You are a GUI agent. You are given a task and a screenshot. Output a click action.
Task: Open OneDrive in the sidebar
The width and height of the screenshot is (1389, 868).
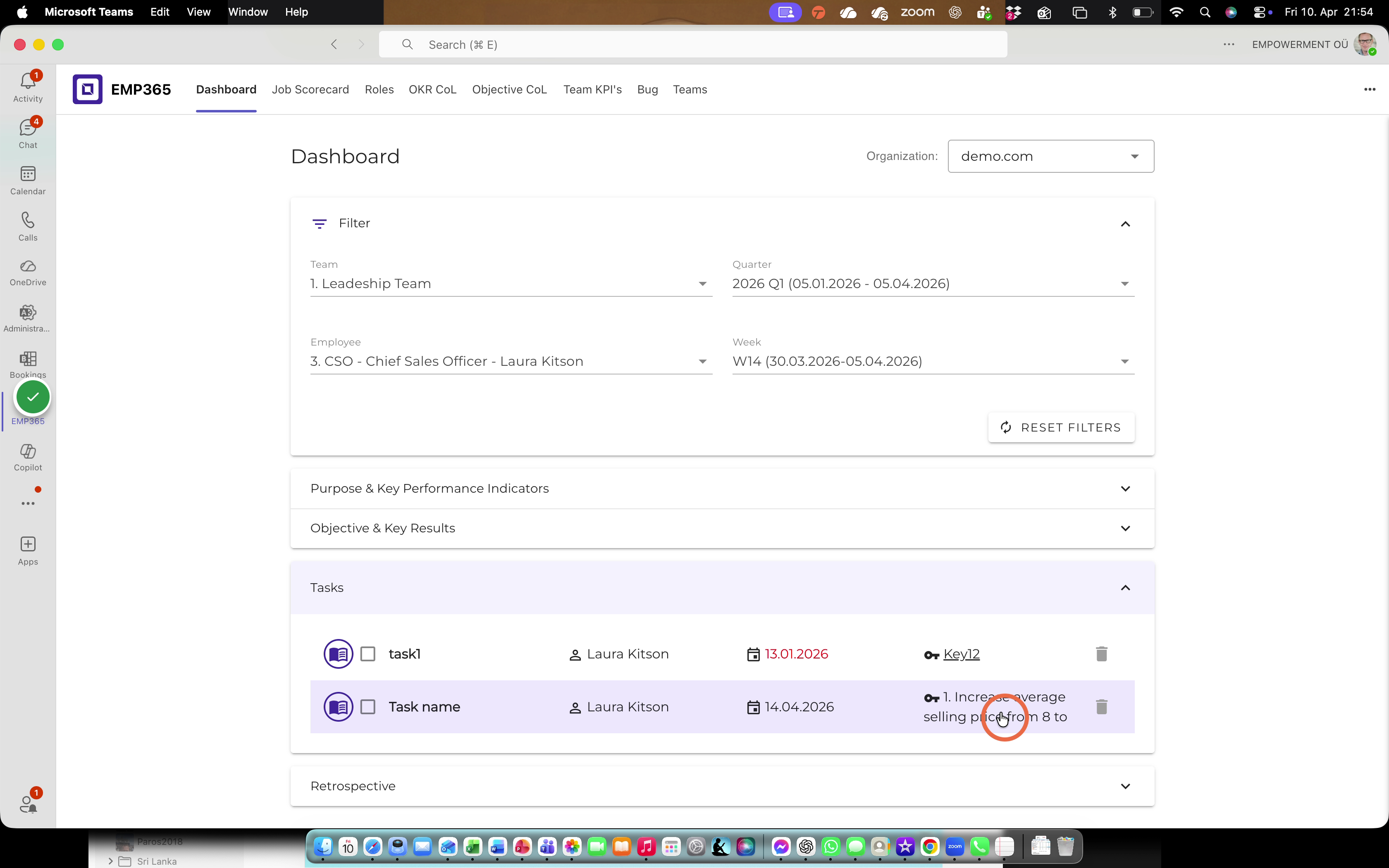(28, 273)
